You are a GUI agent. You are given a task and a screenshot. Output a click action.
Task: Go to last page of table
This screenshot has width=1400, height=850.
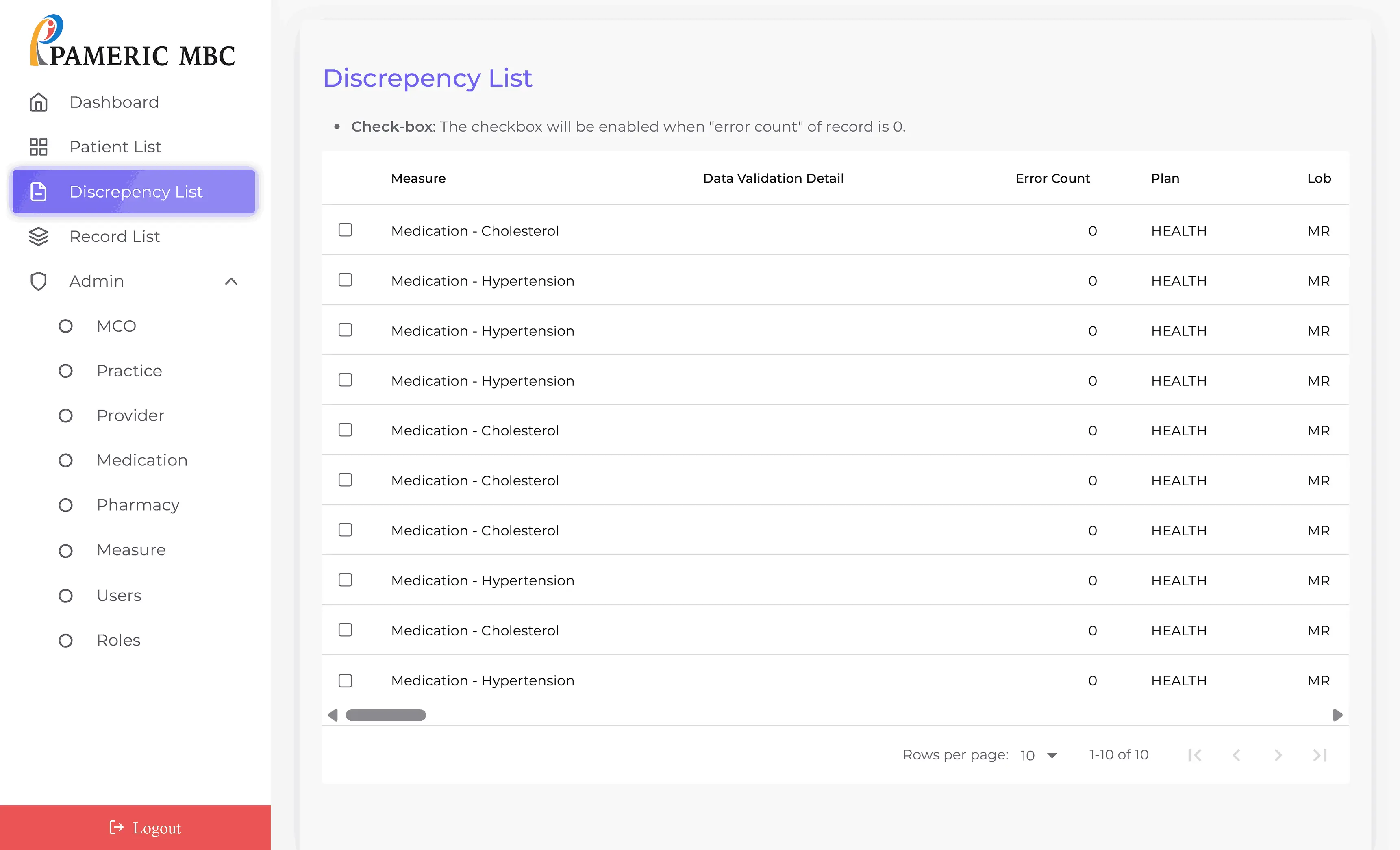click(x=1320, y=755)
